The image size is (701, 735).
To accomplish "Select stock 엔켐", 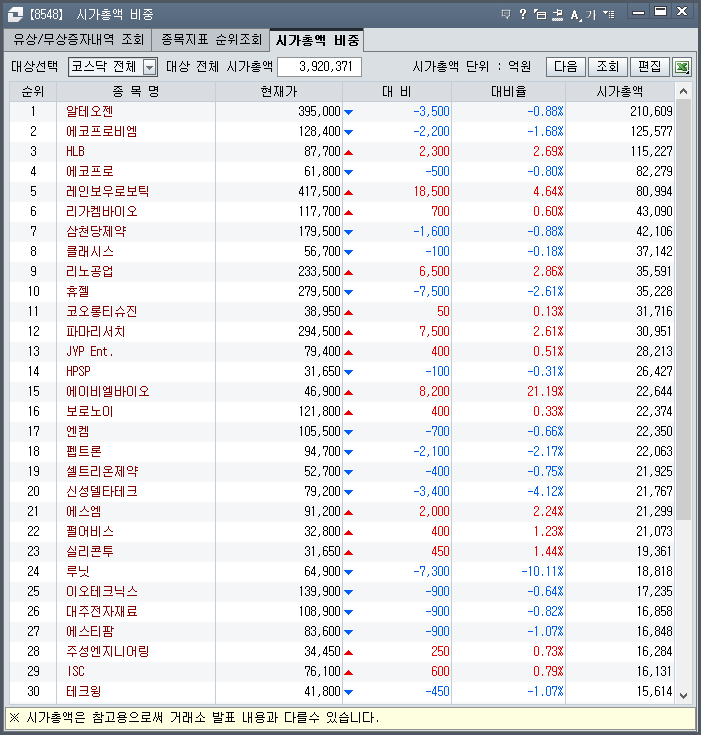I will tap(78, 431).
